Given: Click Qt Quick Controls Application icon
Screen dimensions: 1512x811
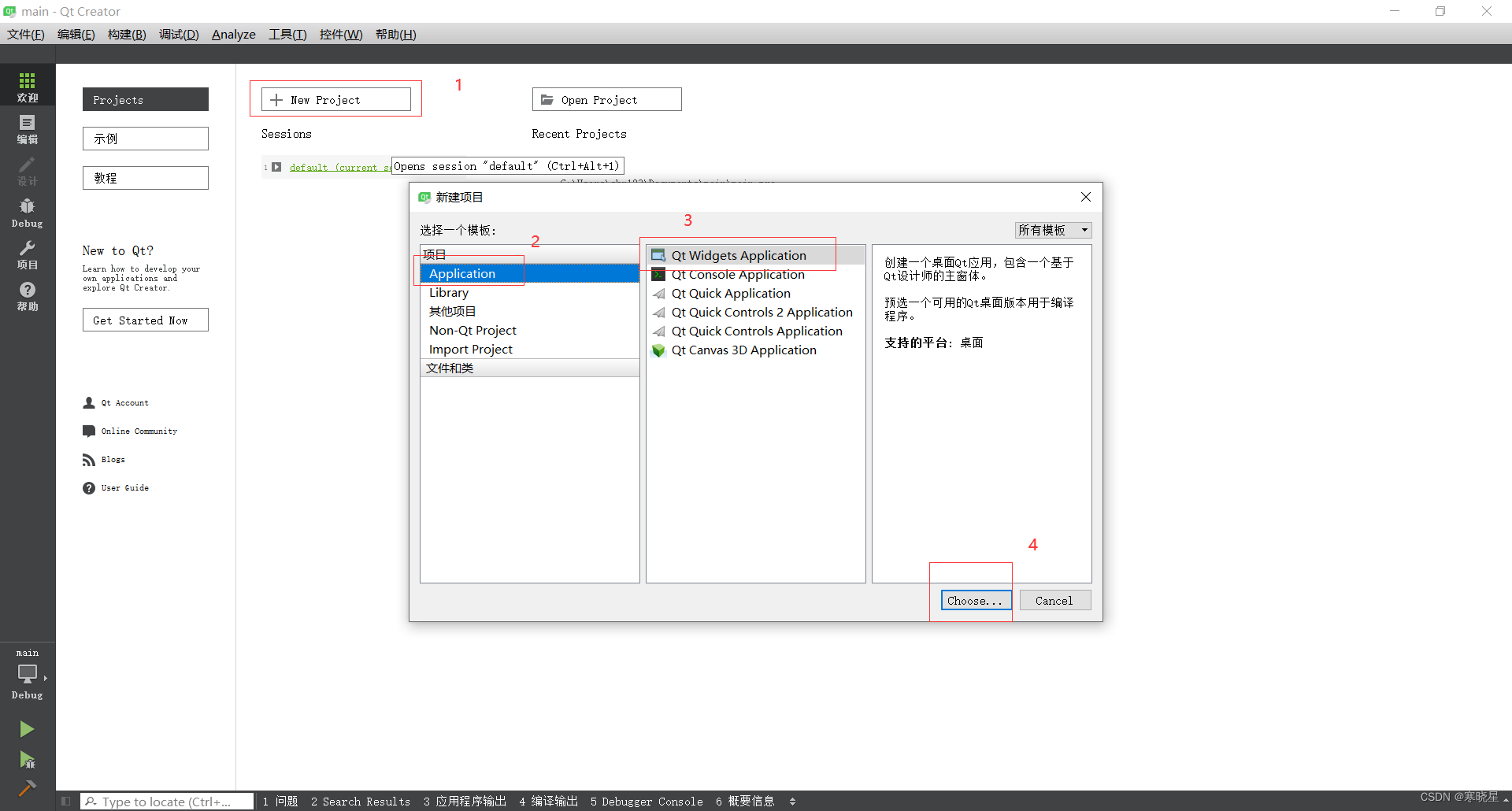Looking at the screenshot, I should click(x=658, y=331).
